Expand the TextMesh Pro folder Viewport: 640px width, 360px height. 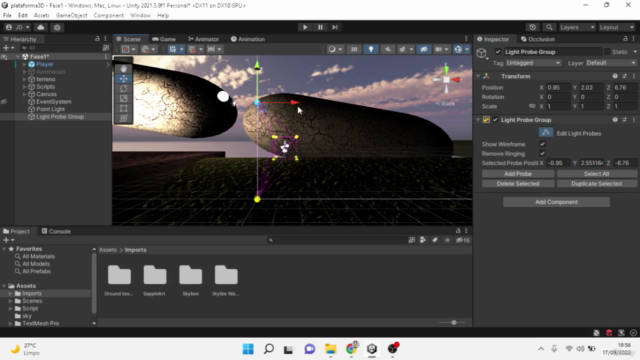(x=11, y=323)
